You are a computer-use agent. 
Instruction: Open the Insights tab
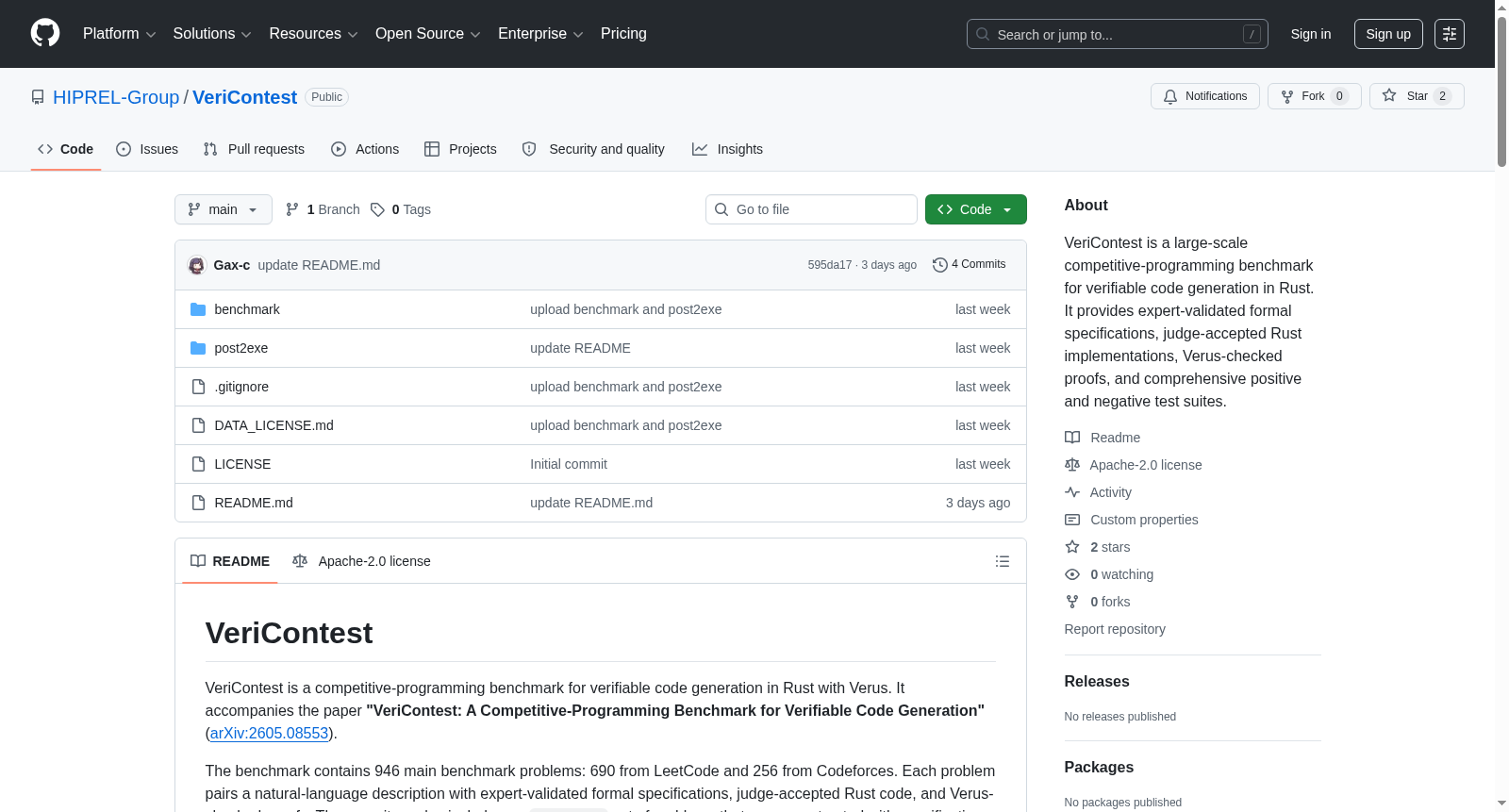[727, 149]
